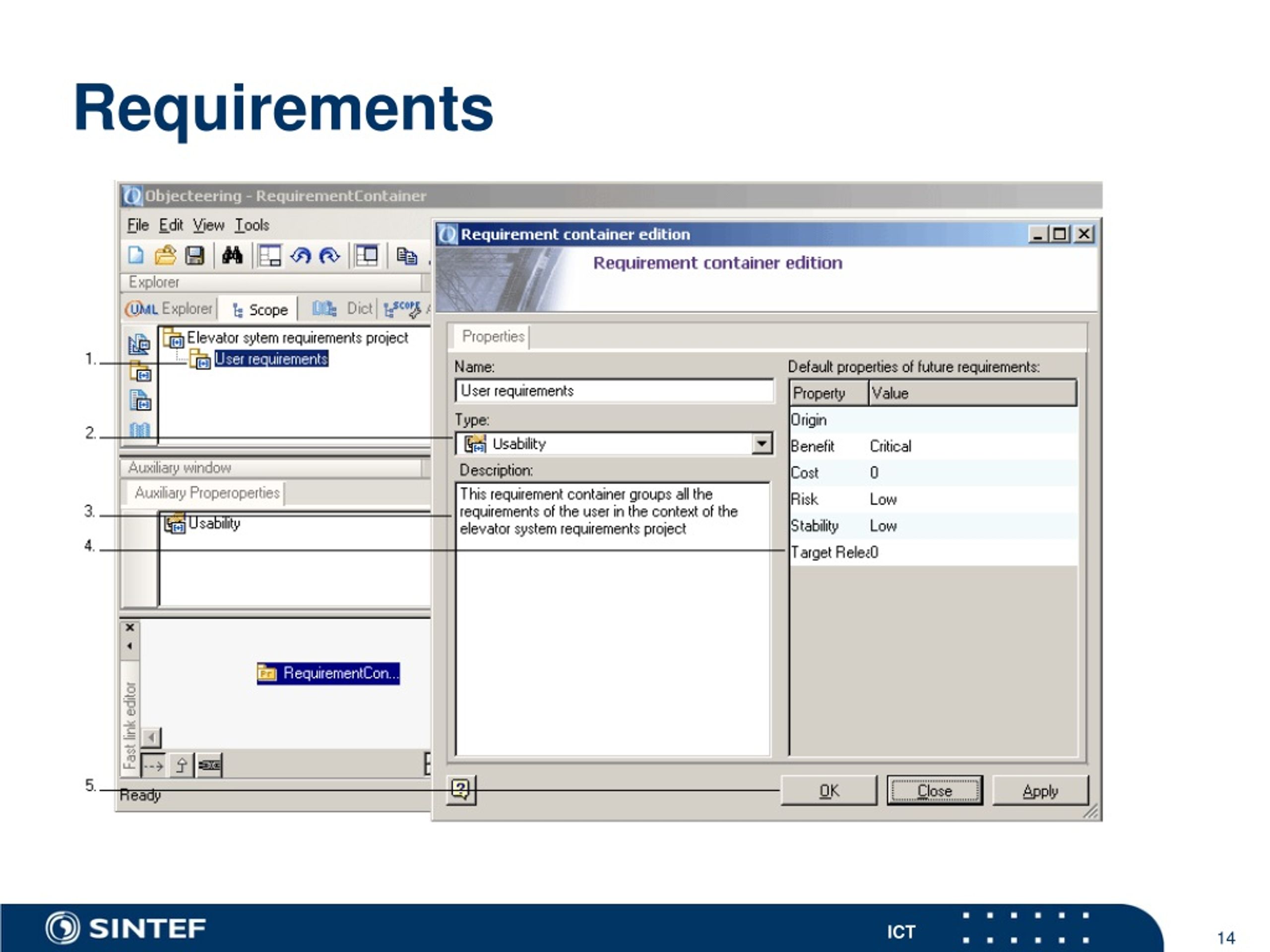
Task: Click the up arrow icon in fast link editor
Action: (182, 766)
